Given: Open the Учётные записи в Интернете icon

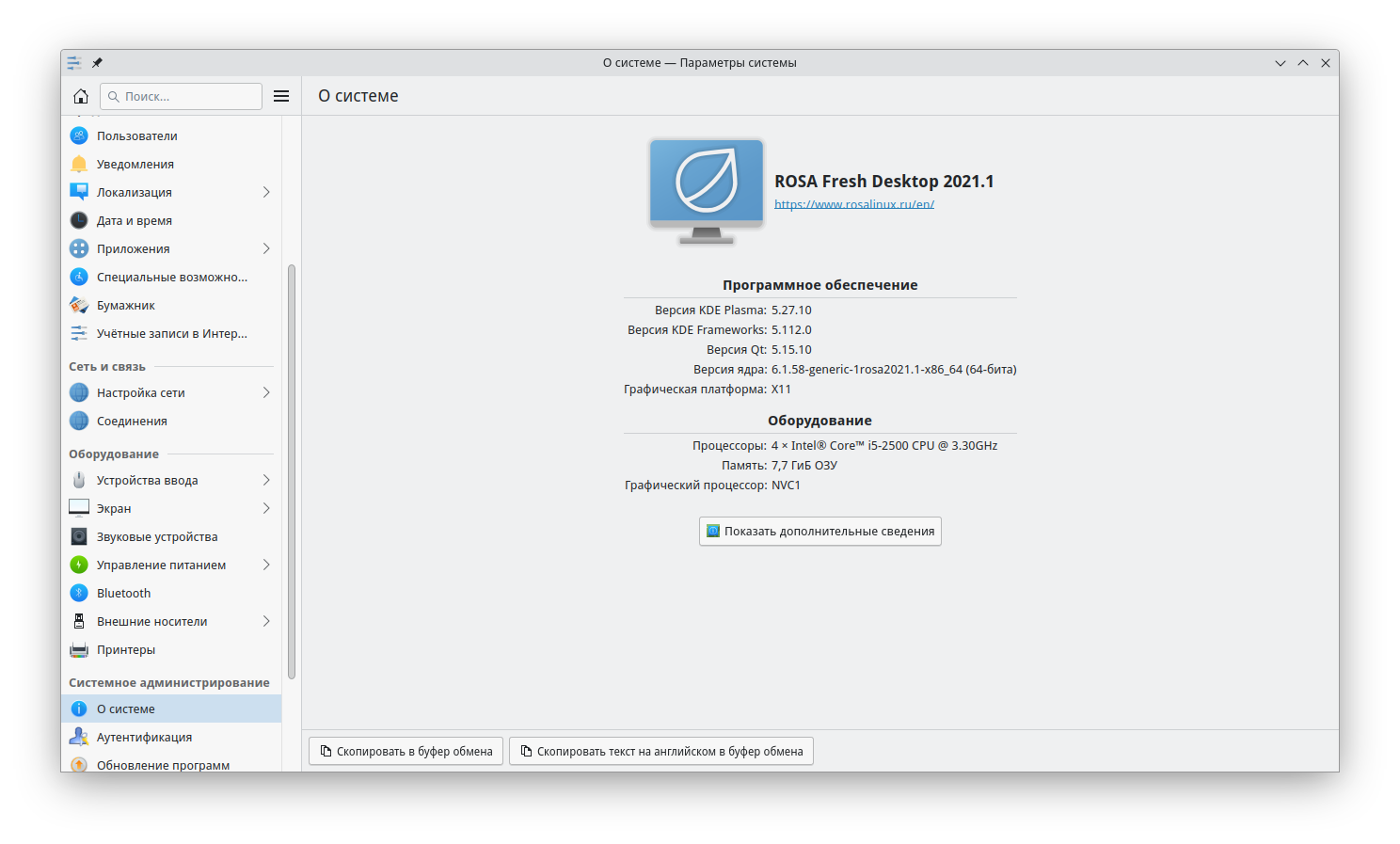Looking at the screenshot, I should 79,333.
